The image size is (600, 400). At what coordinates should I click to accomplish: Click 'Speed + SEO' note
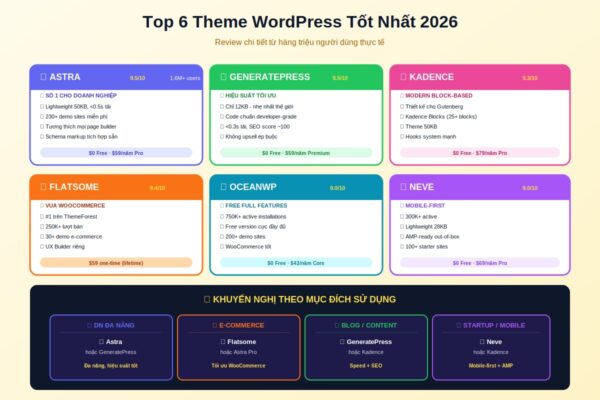click(x=366, y=366)
